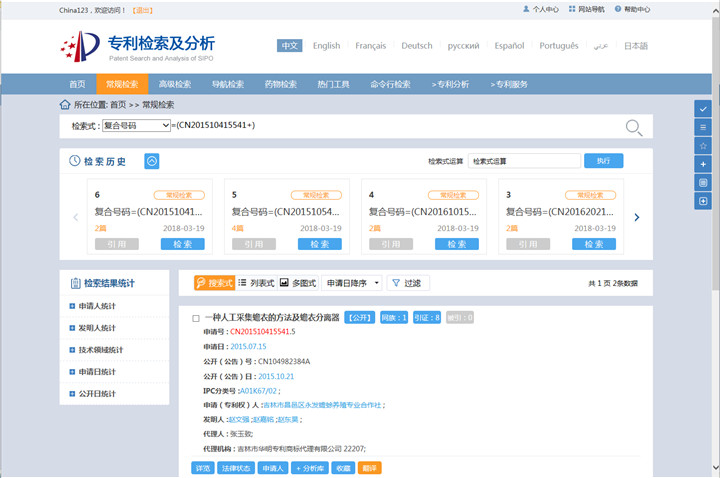The width and height of the screenshot is (720, 478).
Task: Click the checkmark icon in right sidebar
Action: (x=703, y=108)
